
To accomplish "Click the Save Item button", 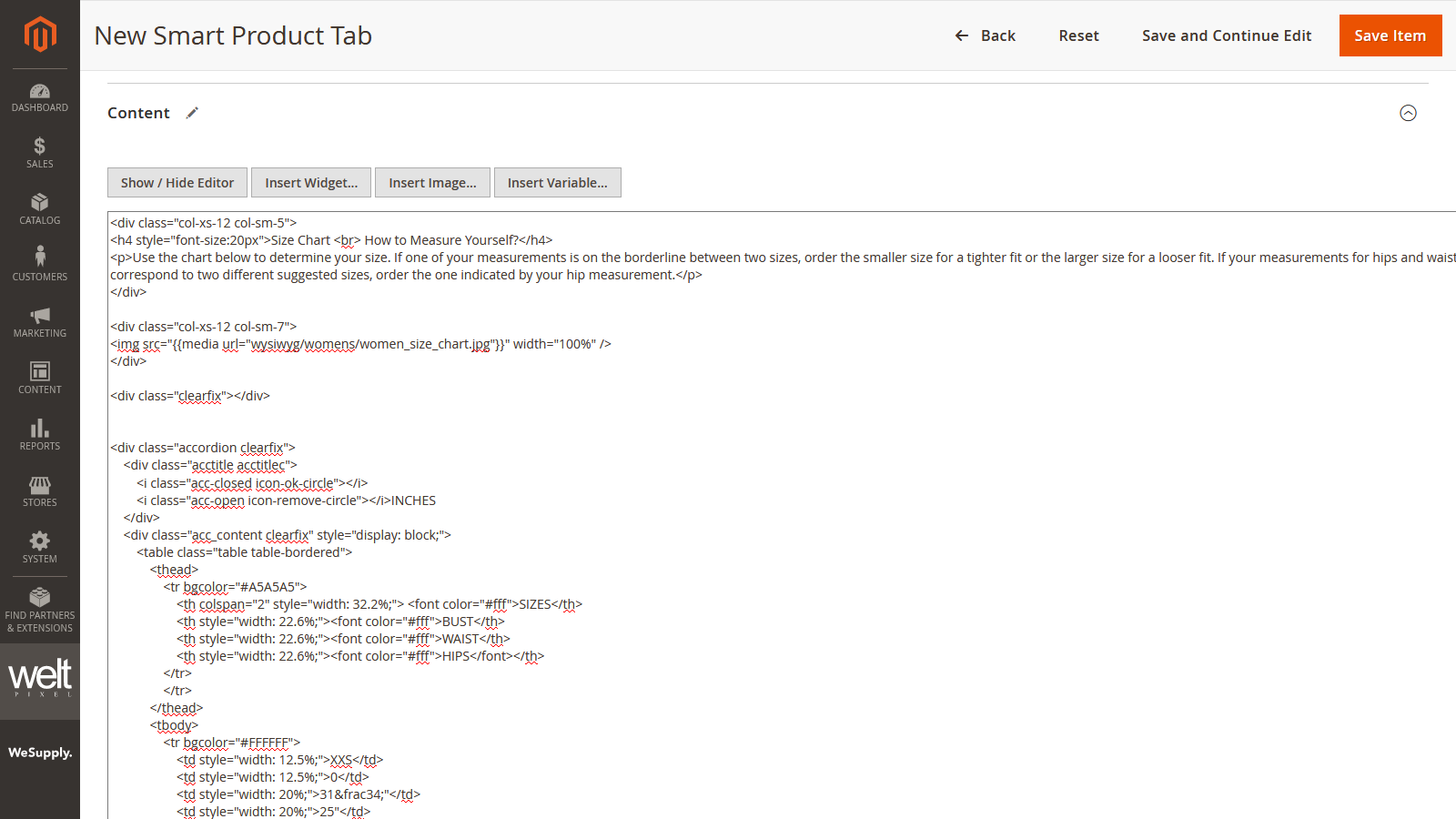I will pos(1390,35).
